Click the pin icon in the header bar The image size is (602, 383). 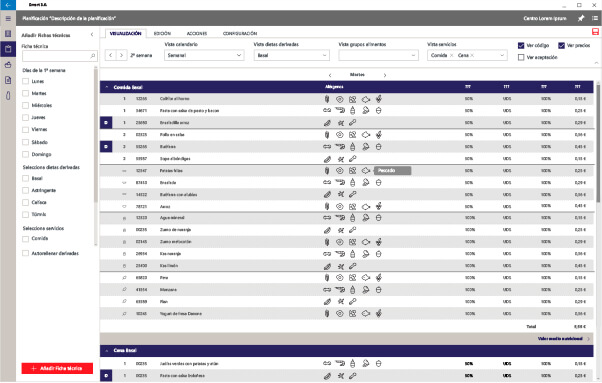point(581,18)
